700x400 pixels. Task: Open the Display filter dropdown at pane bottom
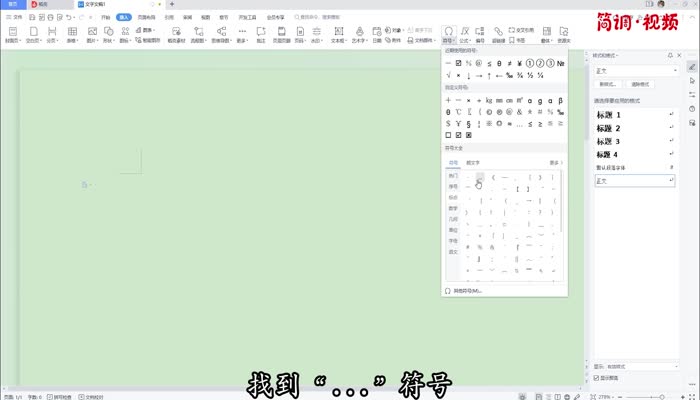point(642,367)
